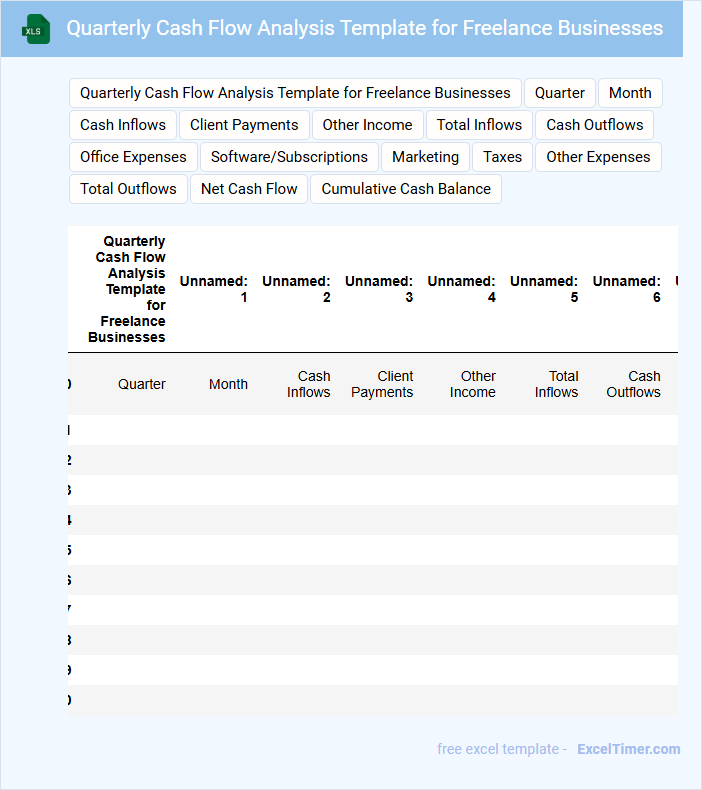Select the Marketing tag

pyautogui.click(x=425, y=157)
